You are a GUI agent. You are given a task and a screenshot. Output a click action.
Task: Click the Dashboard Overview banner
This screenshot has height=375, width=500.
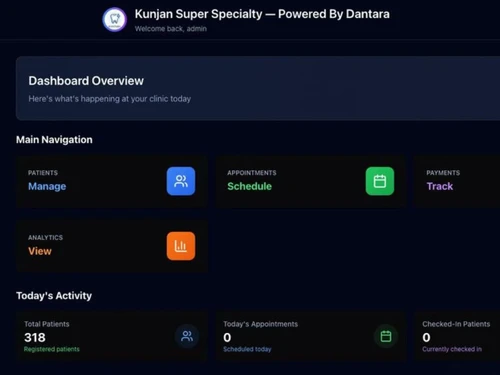[x=258, y=88]
